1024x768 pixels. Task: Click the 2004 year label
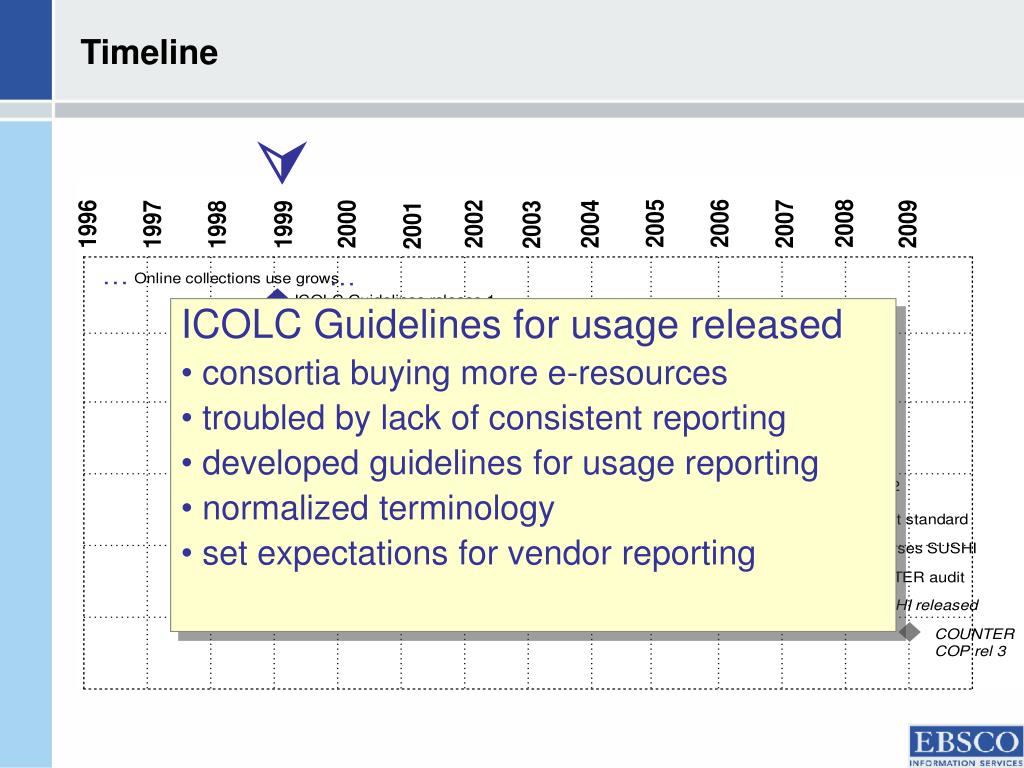click(590, 224)
